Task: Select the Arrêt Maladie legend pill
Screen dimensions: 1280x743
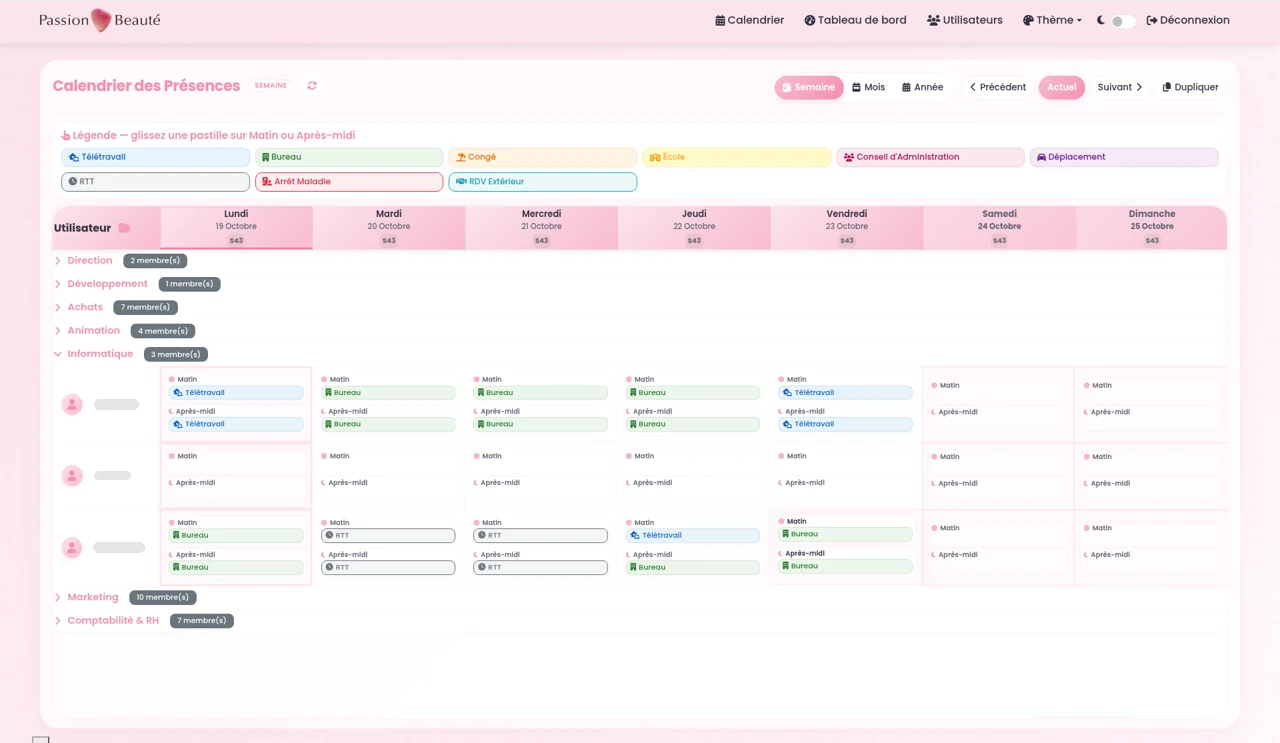Action: 349,182
